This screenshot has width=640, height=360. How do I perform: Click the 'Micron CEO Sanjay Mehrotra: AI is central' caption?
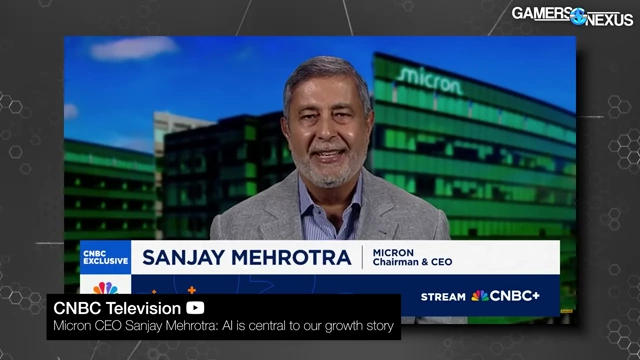tap(223, 326)
